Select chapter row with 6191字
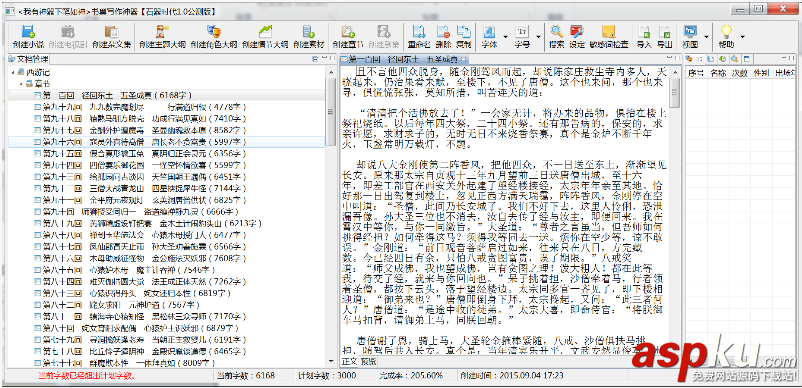This screenshot has height=388, width=802. click(x=167, y=340)
